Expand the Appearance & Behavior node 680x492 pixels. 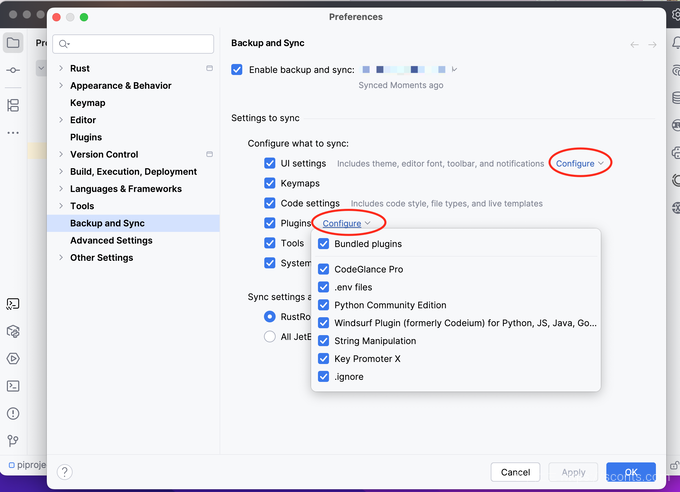tap(61, 85)
